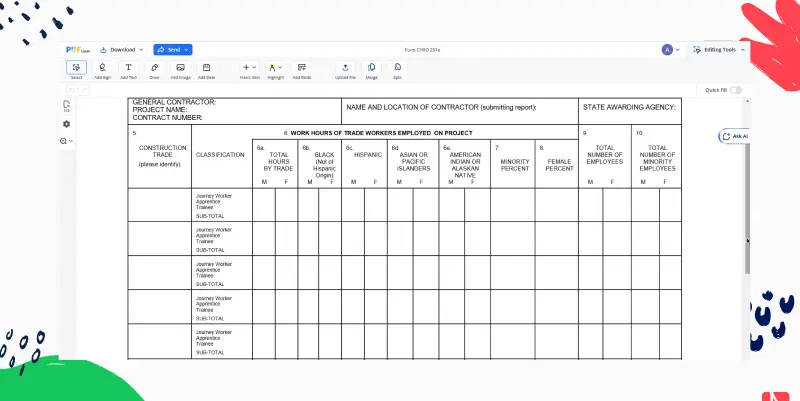Click the scrollbar up arrow
Viewport: 800px width, 401px height.
click(747, 101)
